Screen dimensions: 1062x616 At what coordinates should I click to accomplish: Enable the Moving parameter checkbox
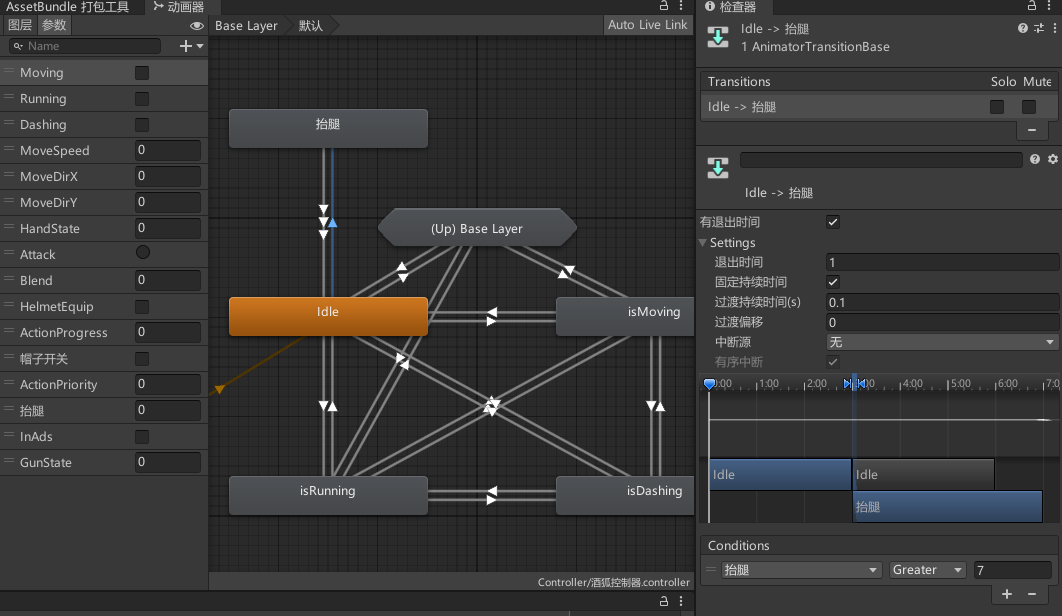(142, 73)
